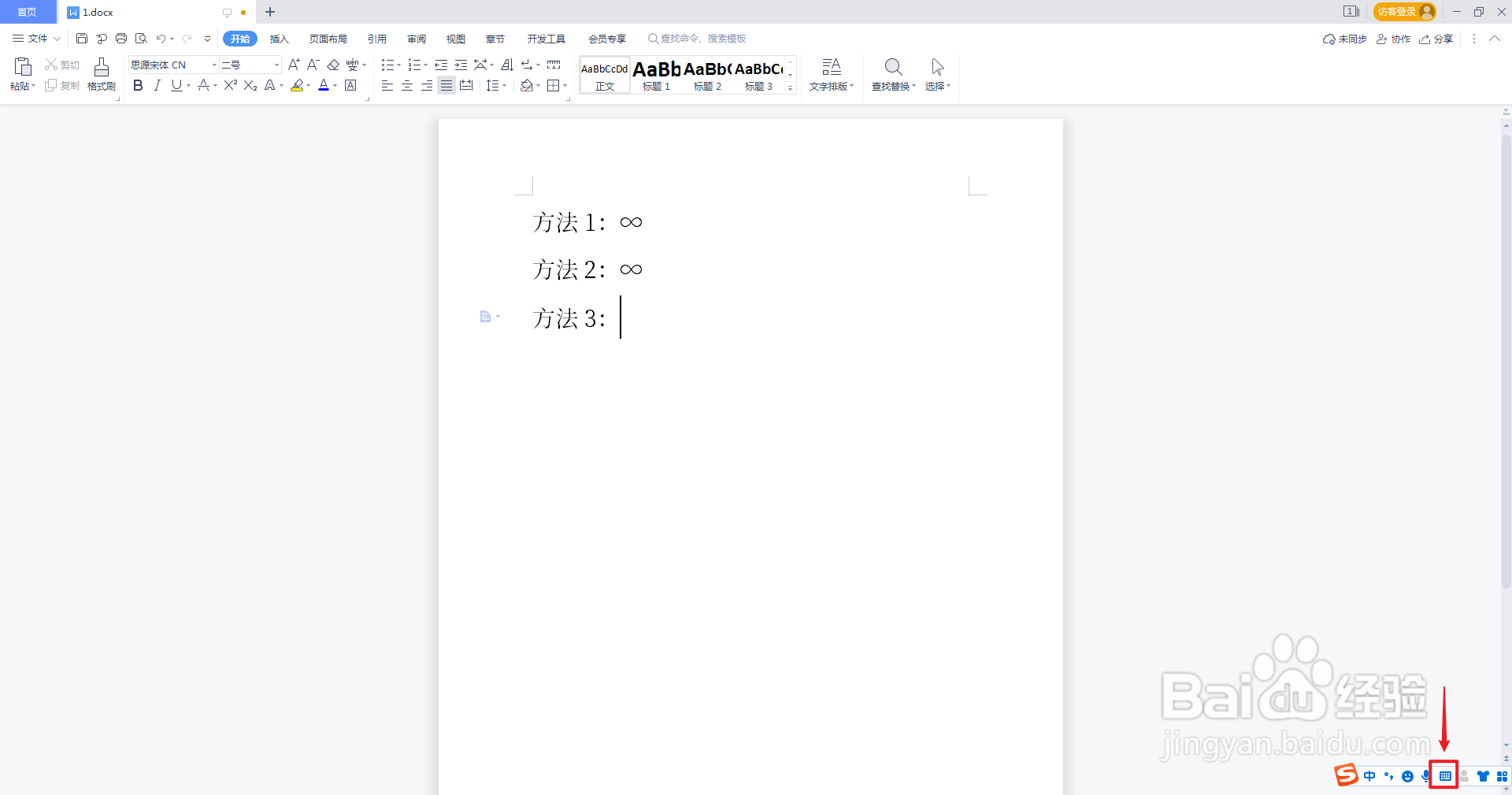Viewport: 1512px width, 795px height.
Task: Click the Subscript X₂ icon
Action: (x=250, y=85)
